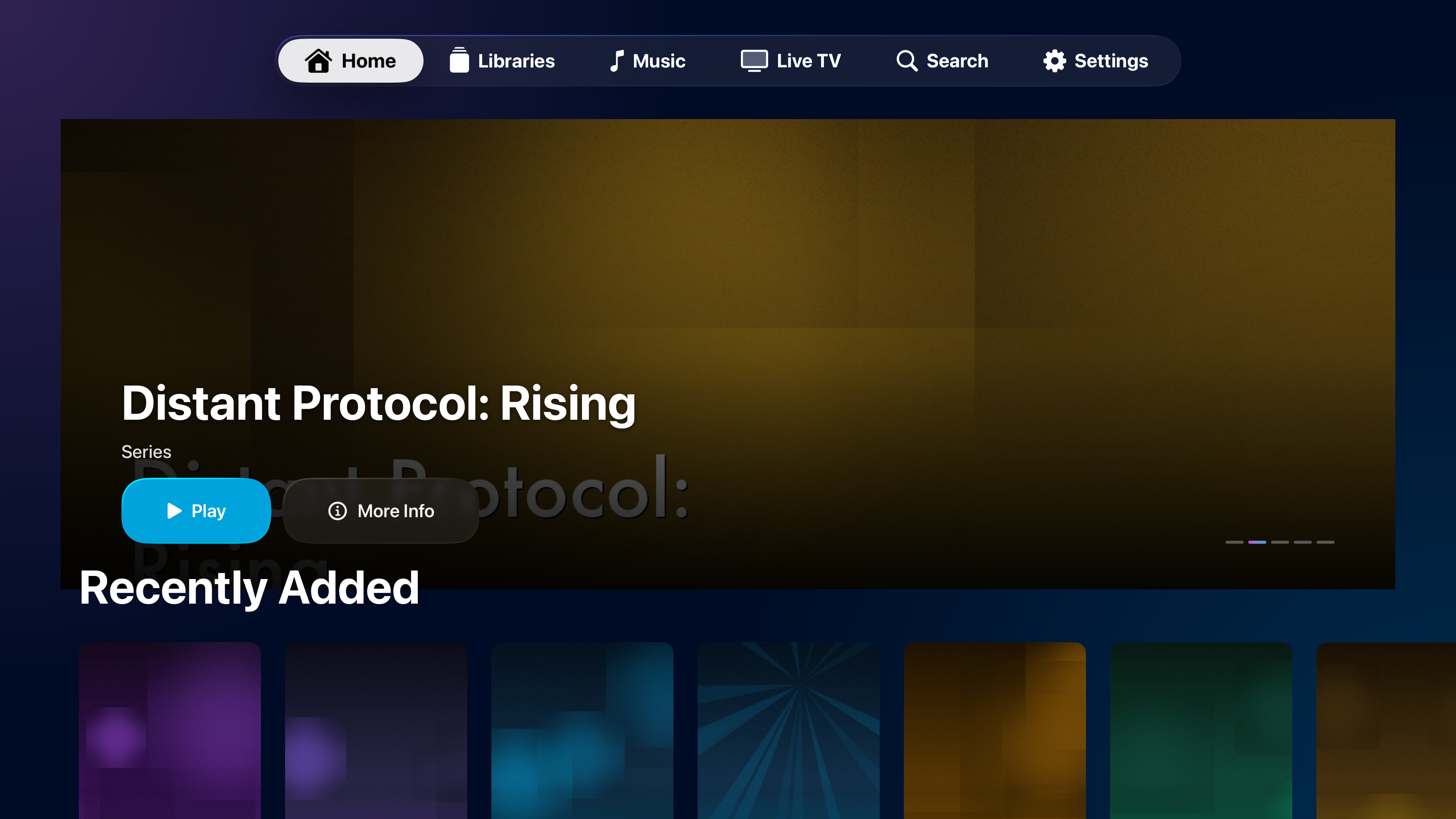Go to the Live TV tab
The height and width of the screenshot is (819, 1456).
pyautogui.click(x=791, y=61)
